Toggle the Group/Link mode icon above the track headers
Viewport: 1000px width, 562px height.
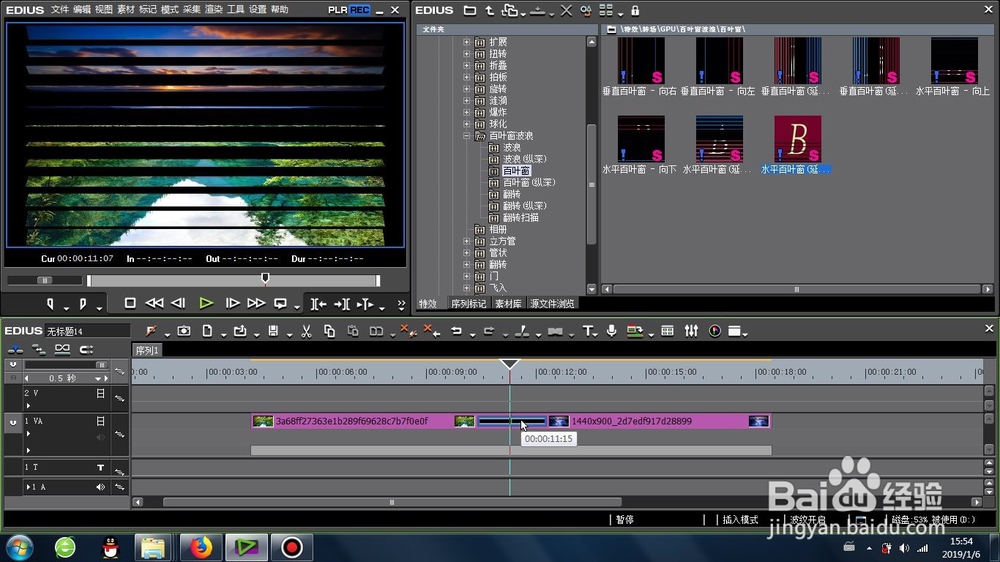click(x=62, y=349)
